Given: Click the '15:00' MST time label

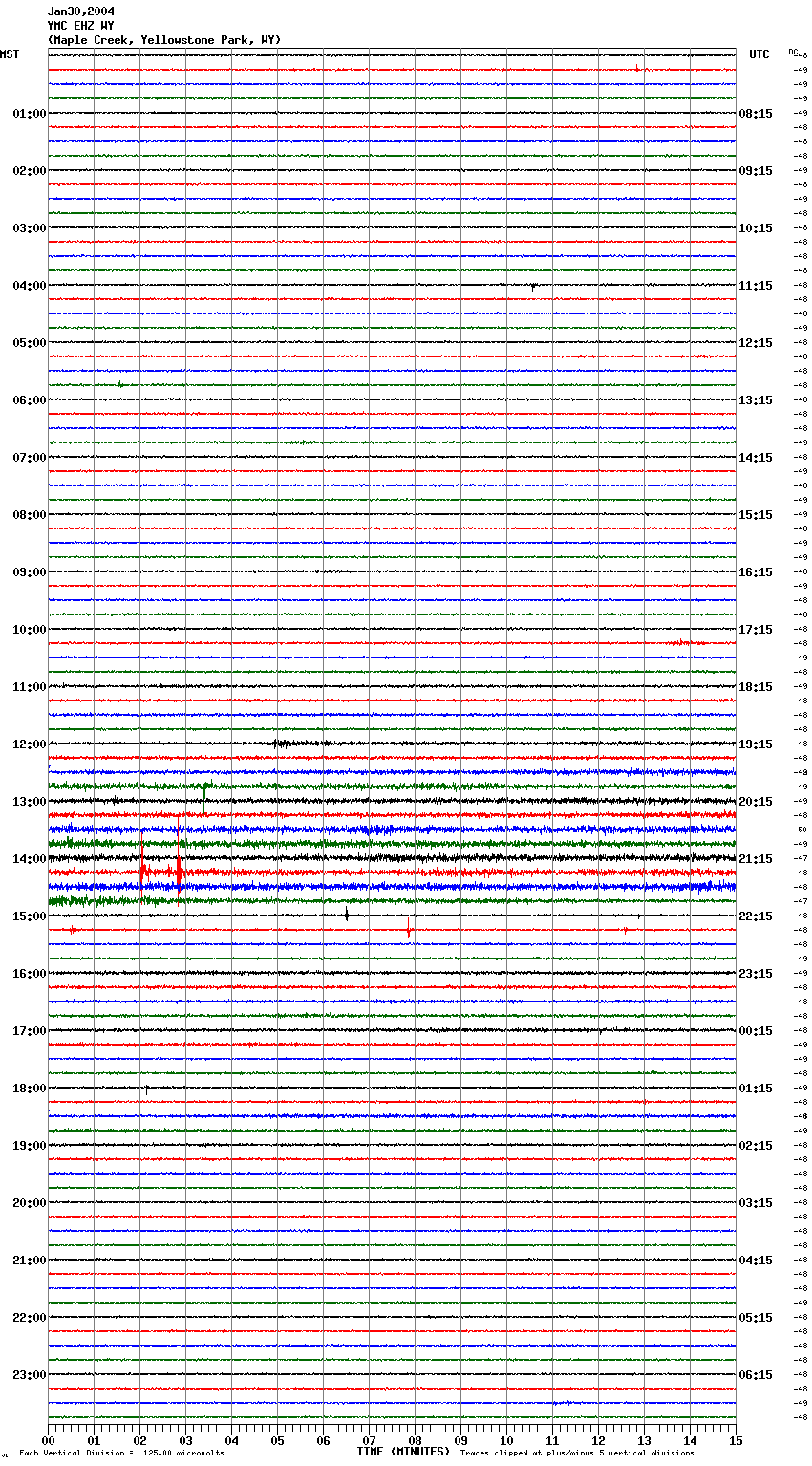Looking at the screenshot, I should tap(30, 916).
